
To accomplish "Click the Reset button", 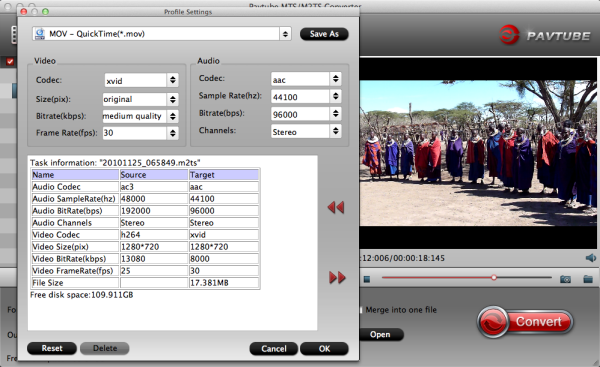I will click(52, 348).
